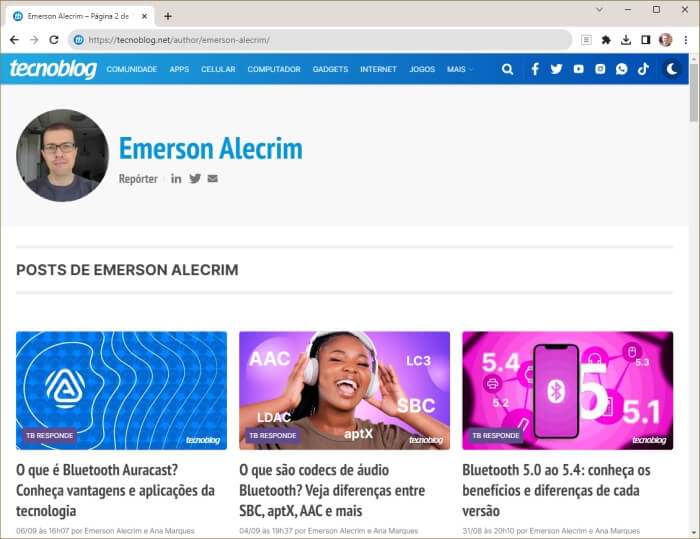Open CELULAR menu item
Image resolution: width=700 pixels, height=539 pixels.
[x=218, y=69]
